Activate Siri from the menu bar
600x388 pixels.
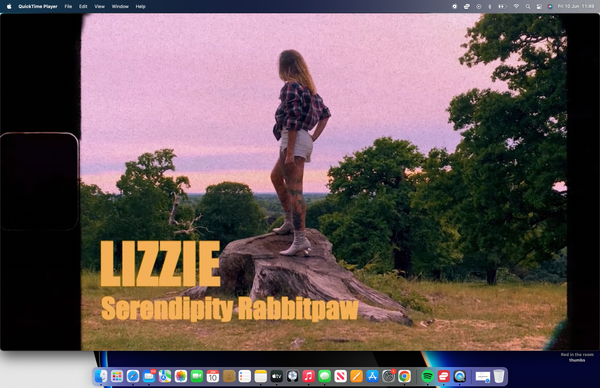click(x=550, y=7)
